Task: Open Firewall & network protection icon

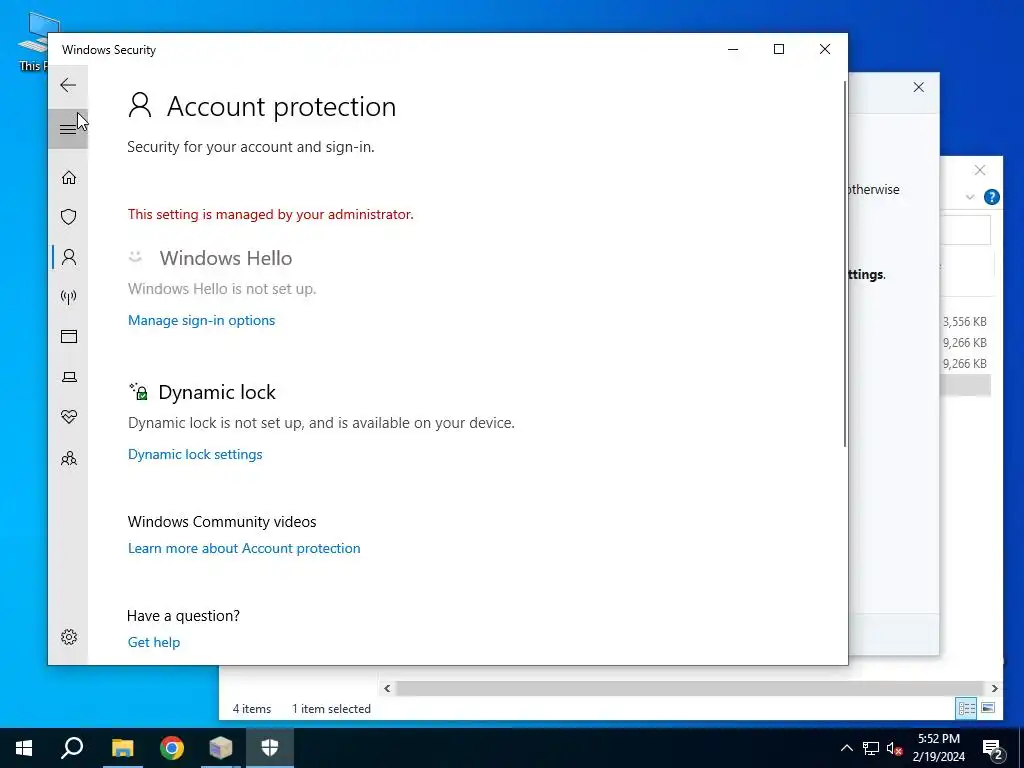Action: (x=69, y=297)
